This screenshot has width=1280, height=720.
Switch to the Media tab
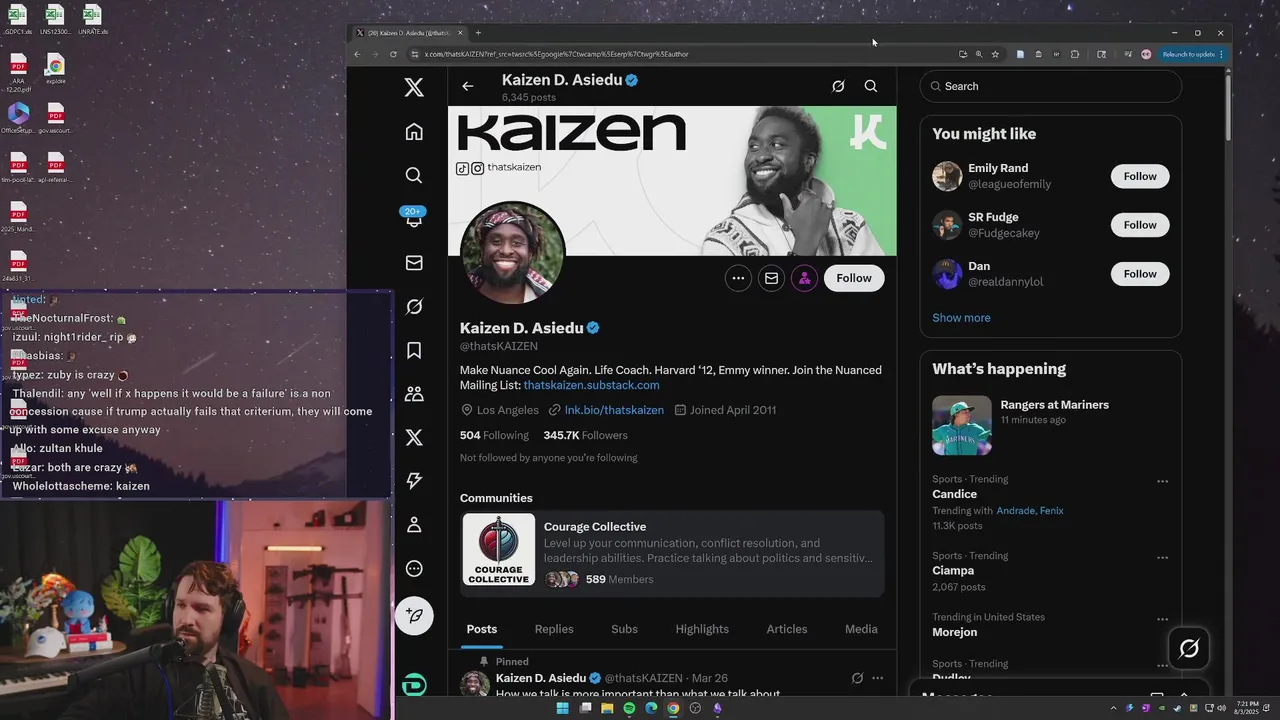tap(861, 629)
